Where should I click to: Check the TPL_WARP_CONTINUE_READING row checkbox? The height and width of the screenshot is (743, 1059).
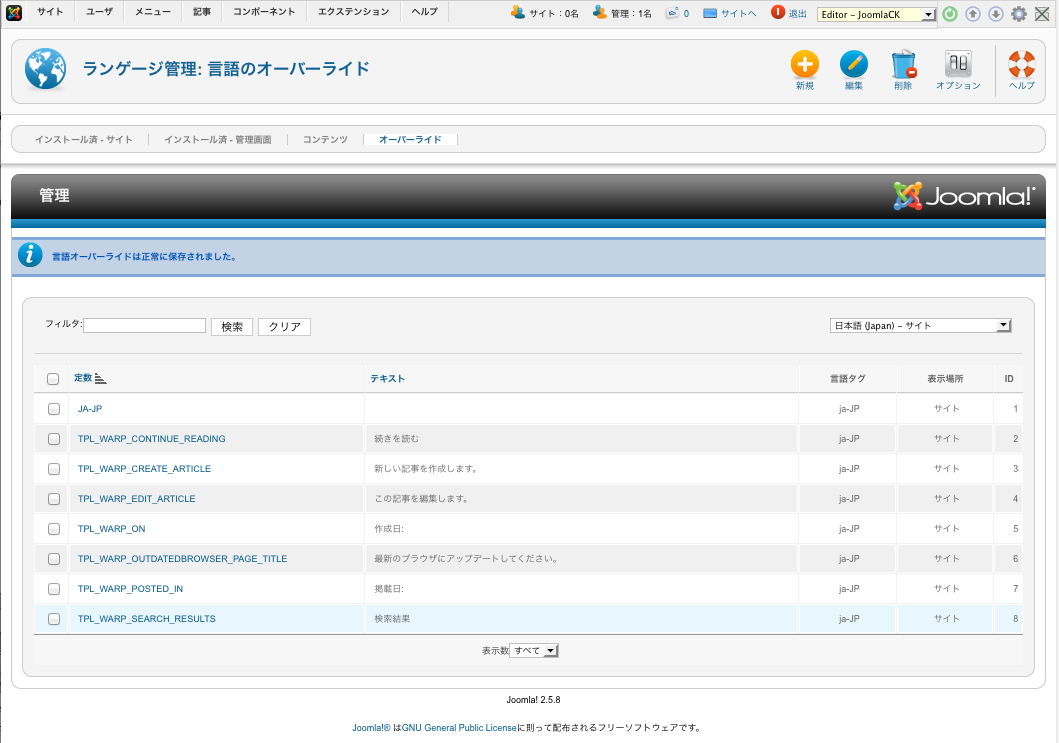coord(53,439)
